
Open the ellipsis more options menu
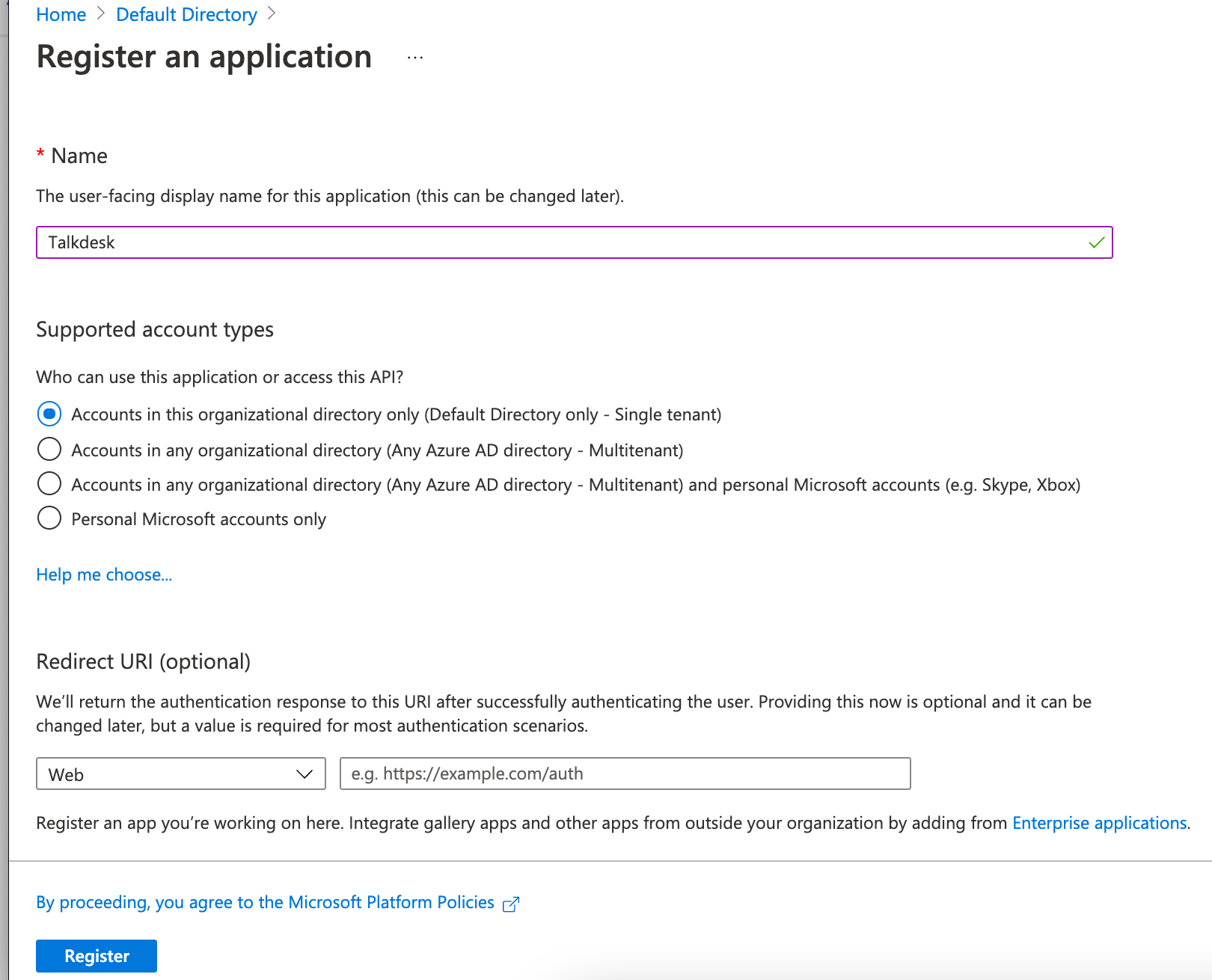click(x=415, y=58)
